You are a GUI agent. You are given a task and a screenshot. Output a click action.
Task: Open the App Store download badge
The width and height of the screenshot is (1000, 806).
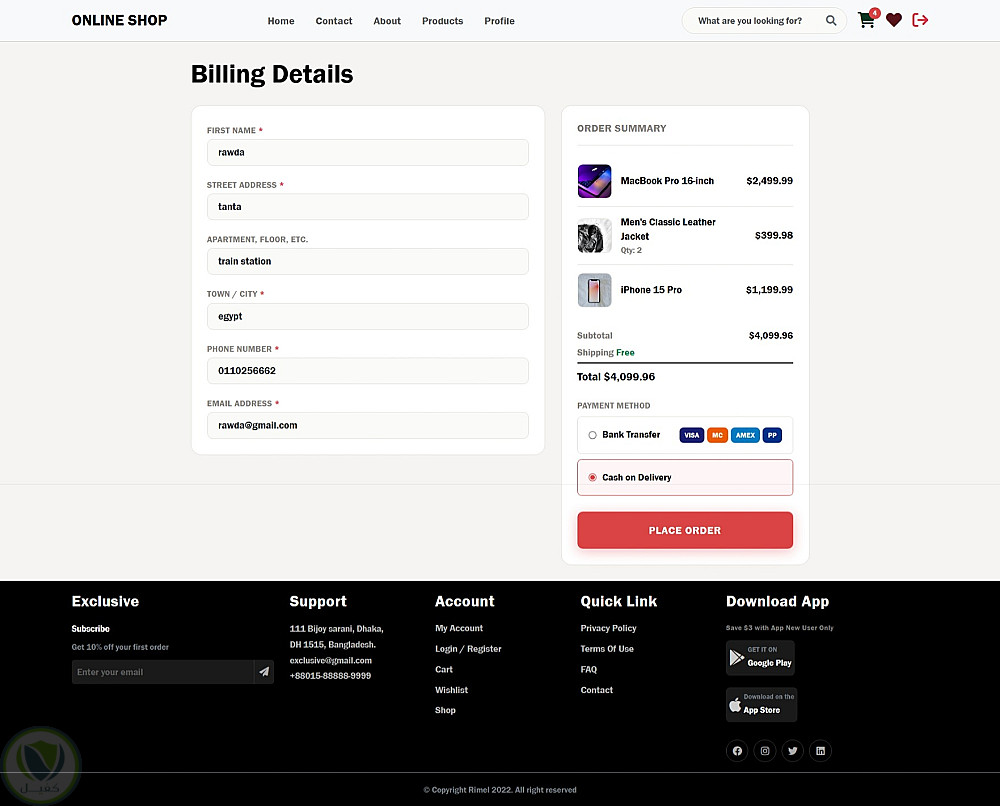point(761,705)
